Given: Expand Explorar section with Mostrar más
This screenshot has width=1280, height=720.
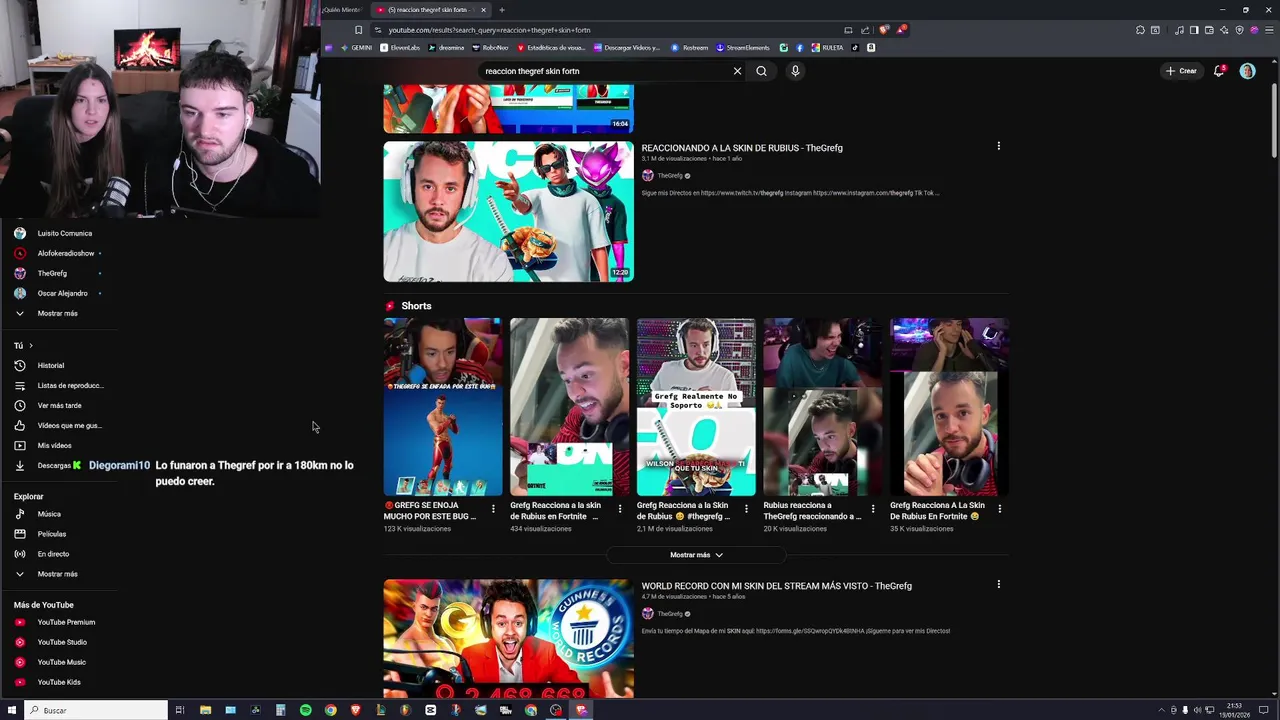Looking at the screenshot, I should (57, 574).
